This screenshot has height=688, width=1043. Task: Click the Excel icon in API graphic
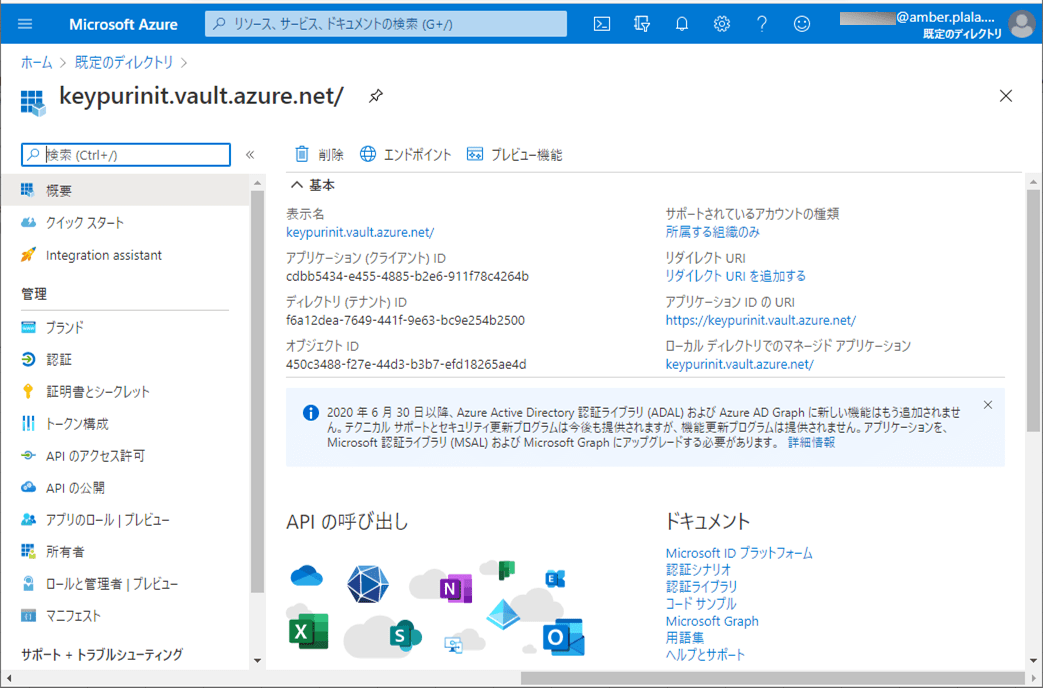point(309,631)
